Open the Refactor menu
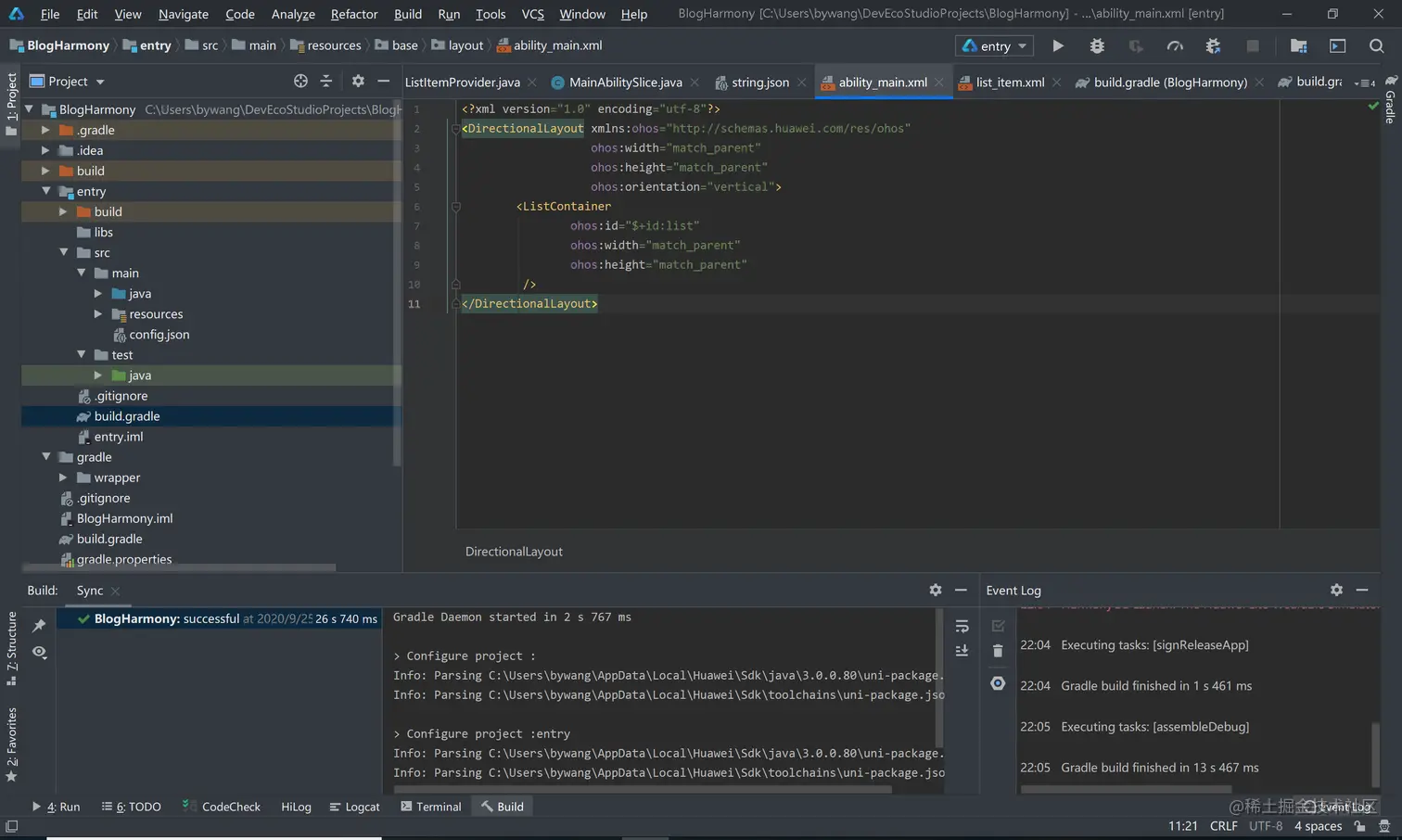 (353, 14)
